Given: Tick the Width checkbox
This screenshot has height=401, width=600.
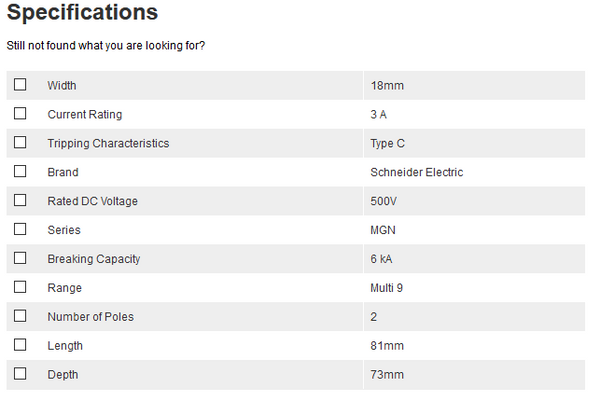Looking at the screenshot, I should (20, 85).
